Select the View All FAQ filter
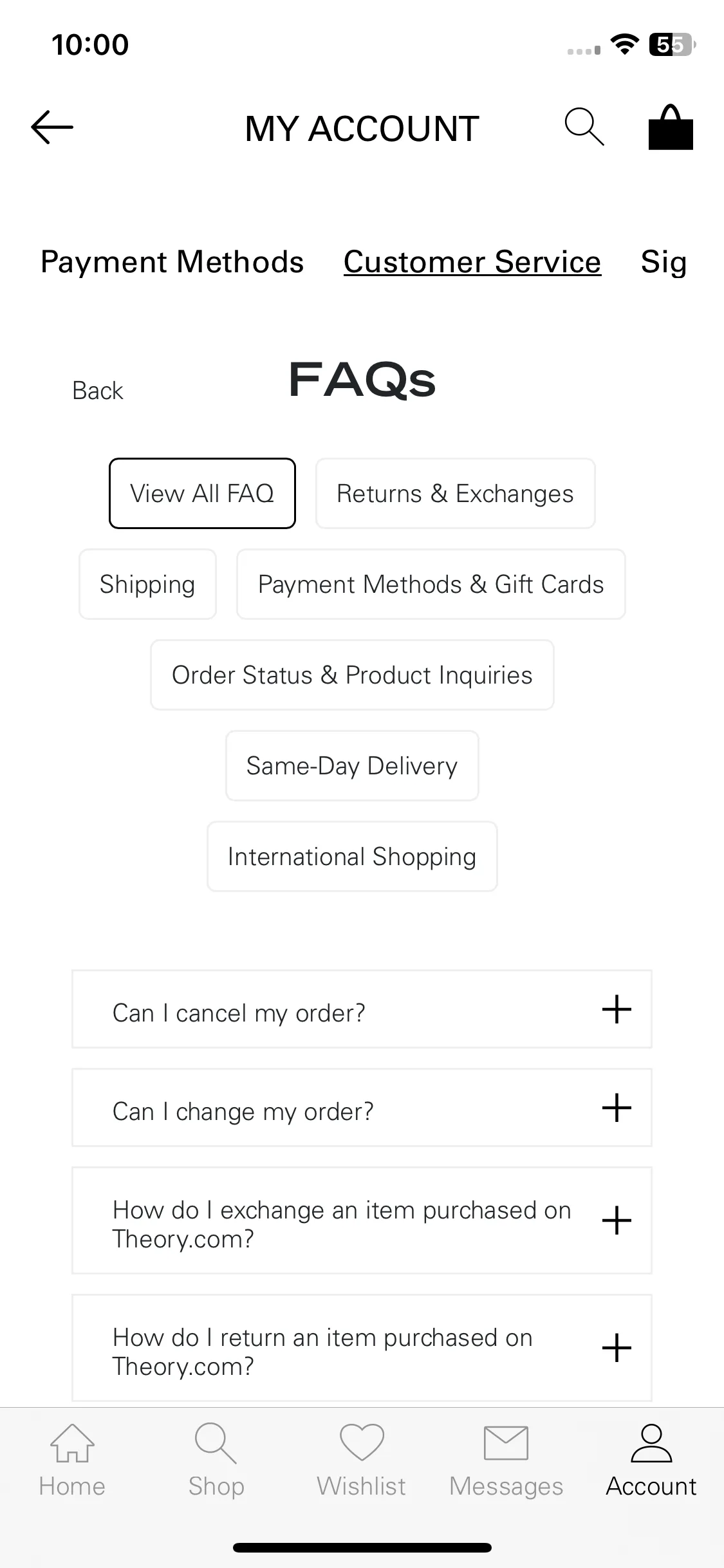 click(x=202, y=494)
